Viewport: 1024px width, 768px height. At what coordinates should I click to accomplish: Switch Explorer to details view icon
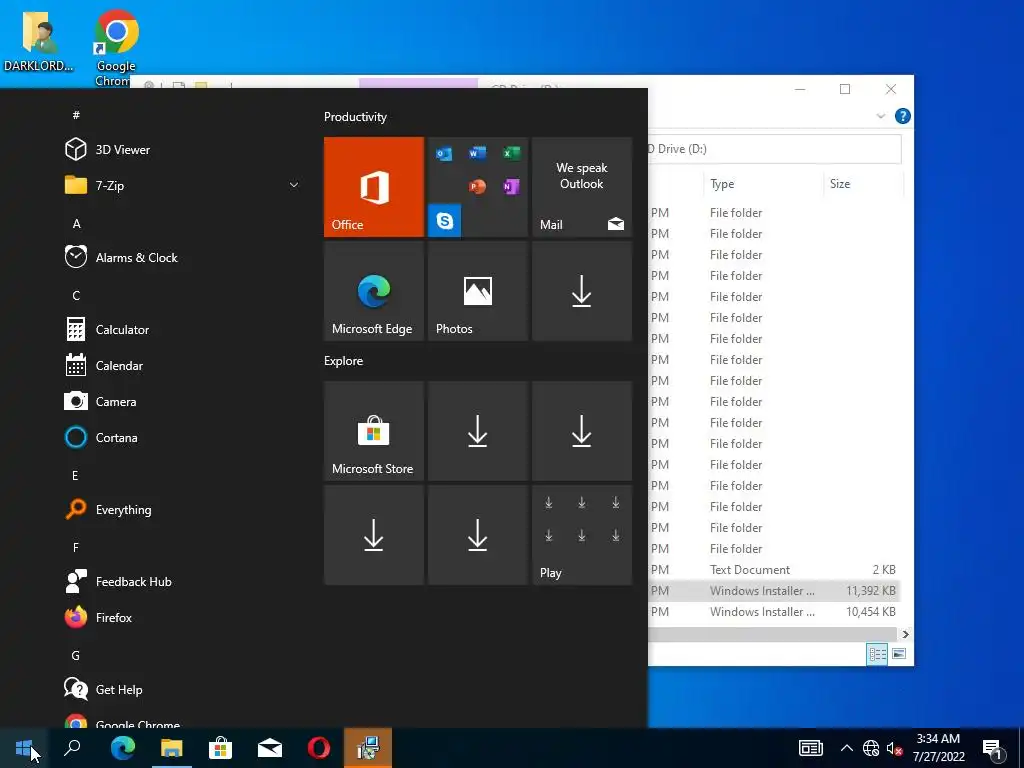[877, 654]
